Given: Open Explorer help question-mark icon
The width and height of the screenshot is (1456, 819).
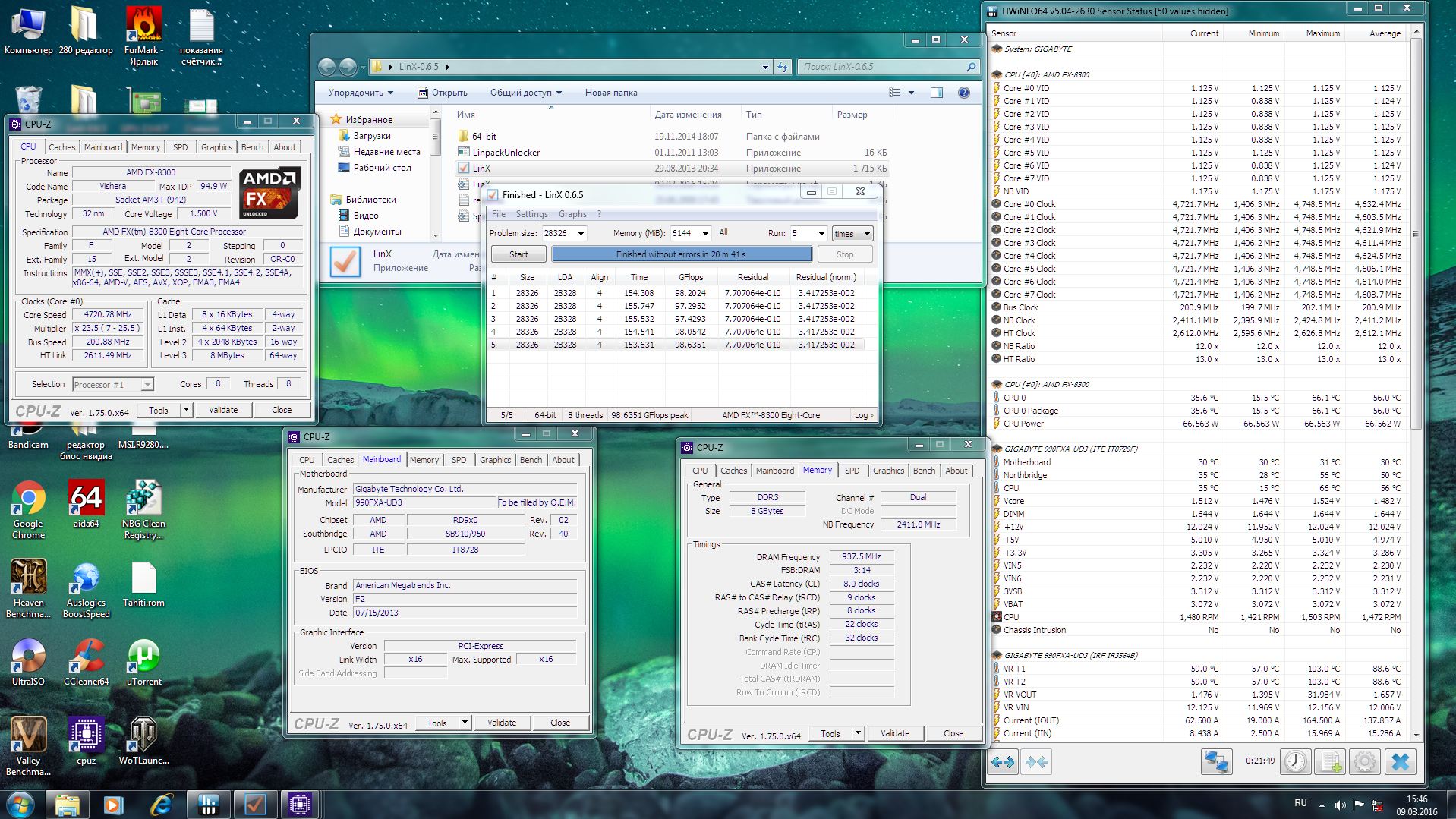Looking at the screenshot, I should (x=964, y=93).
